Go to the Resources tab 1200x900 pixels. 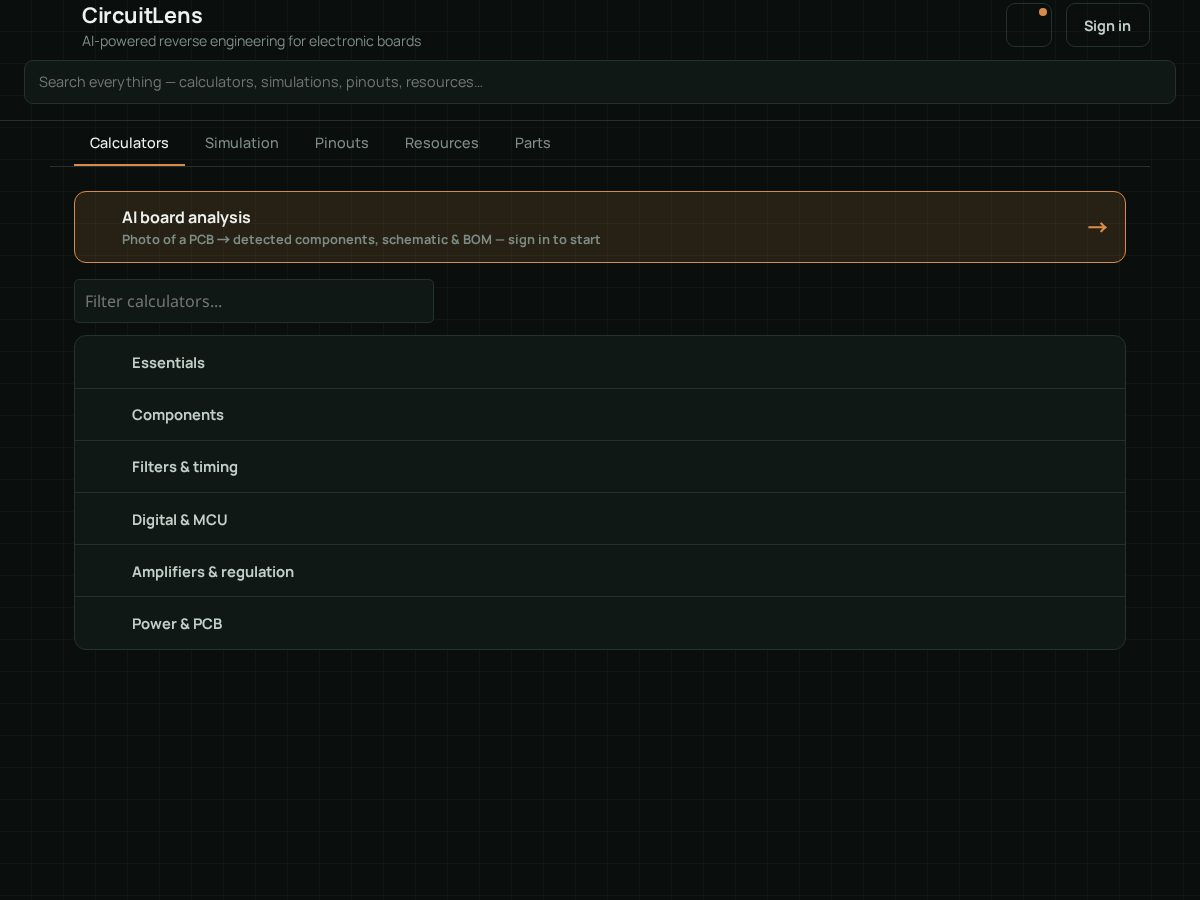coord(442,143)
